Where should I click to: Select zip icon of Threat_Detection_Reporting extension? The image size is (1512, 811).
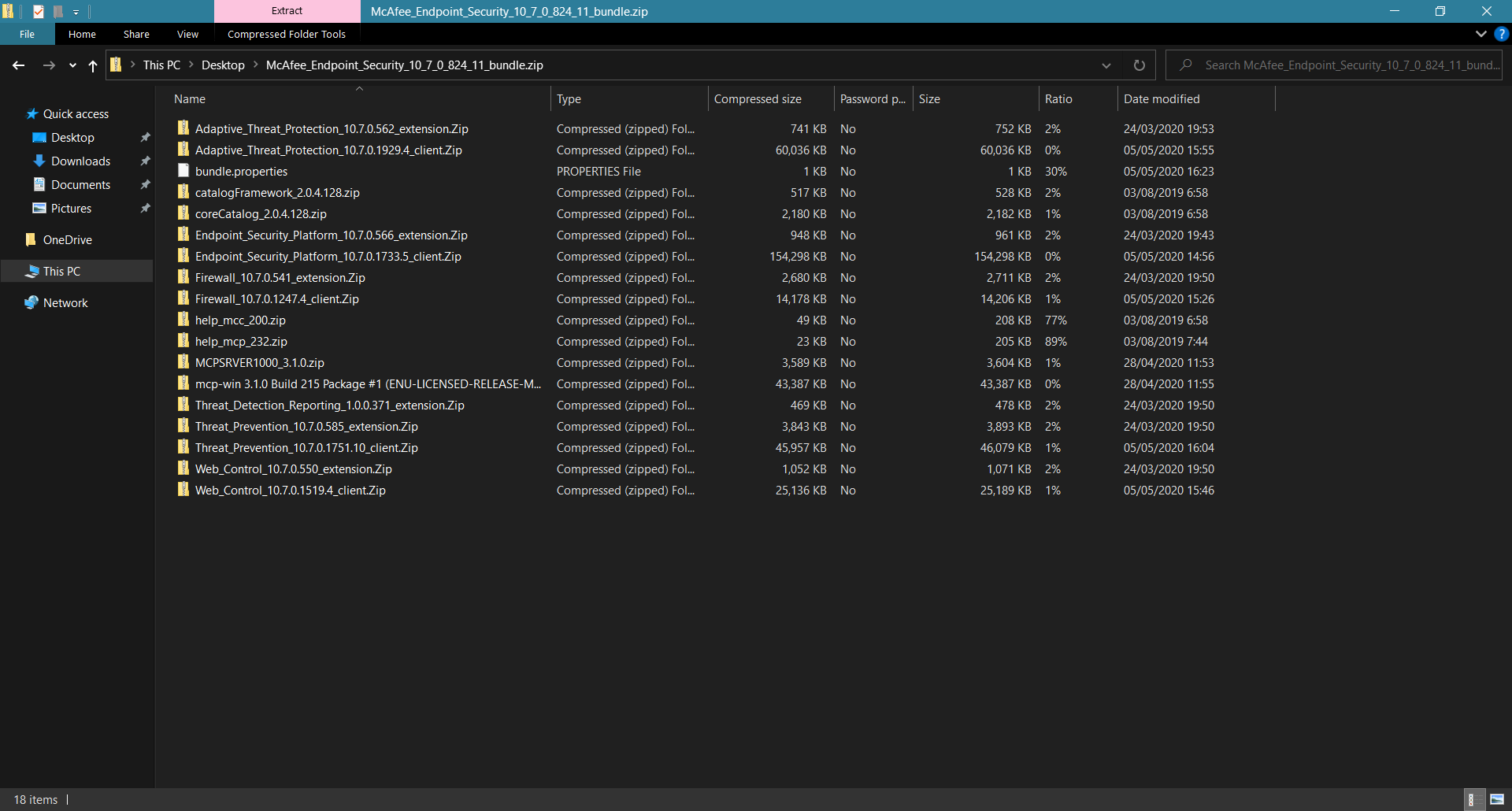point(183,405)
